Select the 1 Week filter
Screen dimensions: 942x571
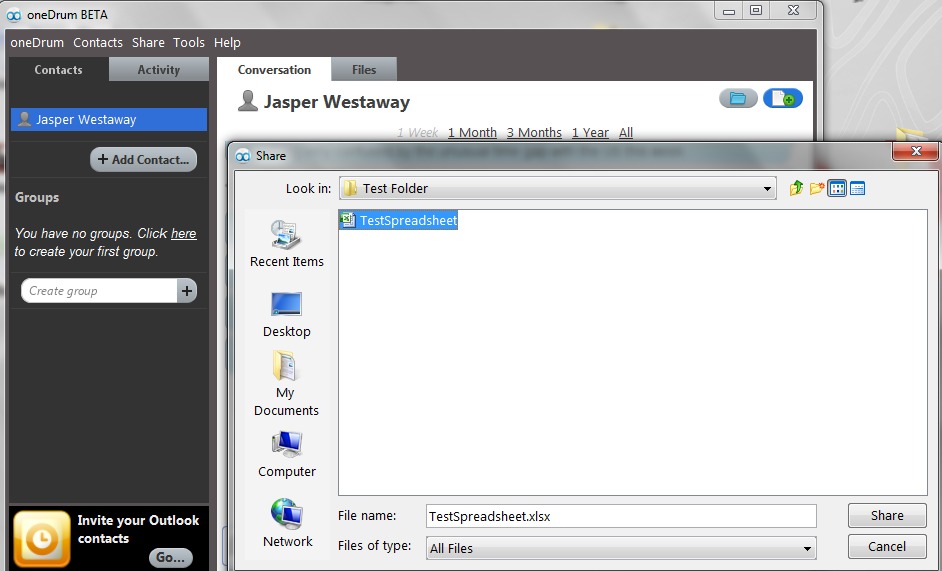pos(418,132)
